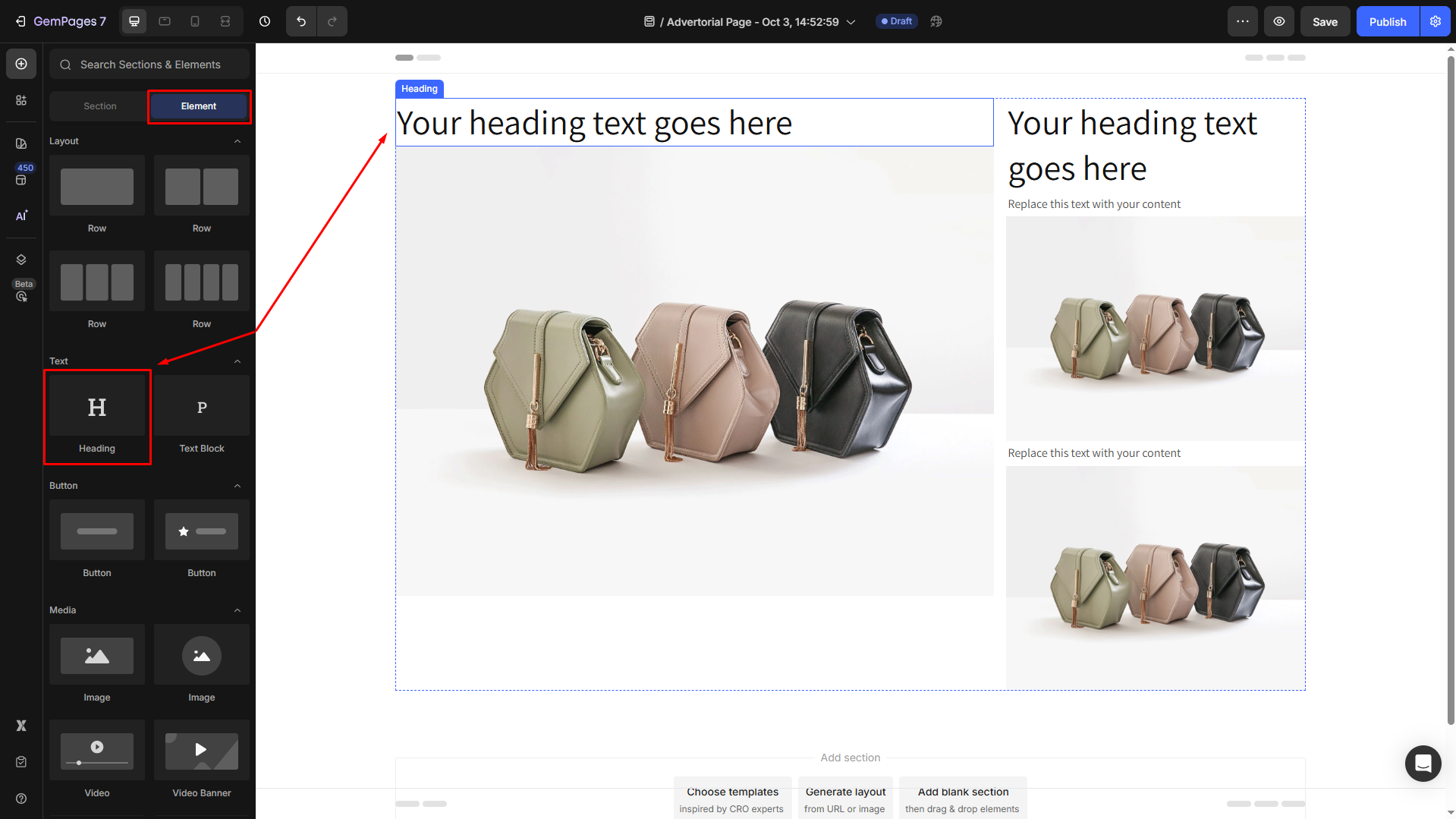Open the help question mark icon
Image resolution: width=1456 pixels, height=819 pixels.
(x=21, y=799)
